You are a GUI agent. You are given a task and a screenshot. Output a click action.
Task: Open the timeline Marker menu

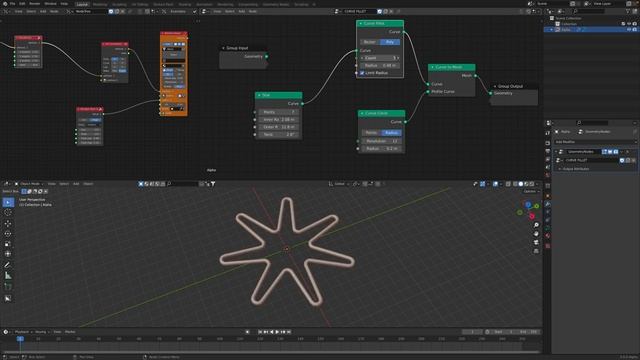70,332
